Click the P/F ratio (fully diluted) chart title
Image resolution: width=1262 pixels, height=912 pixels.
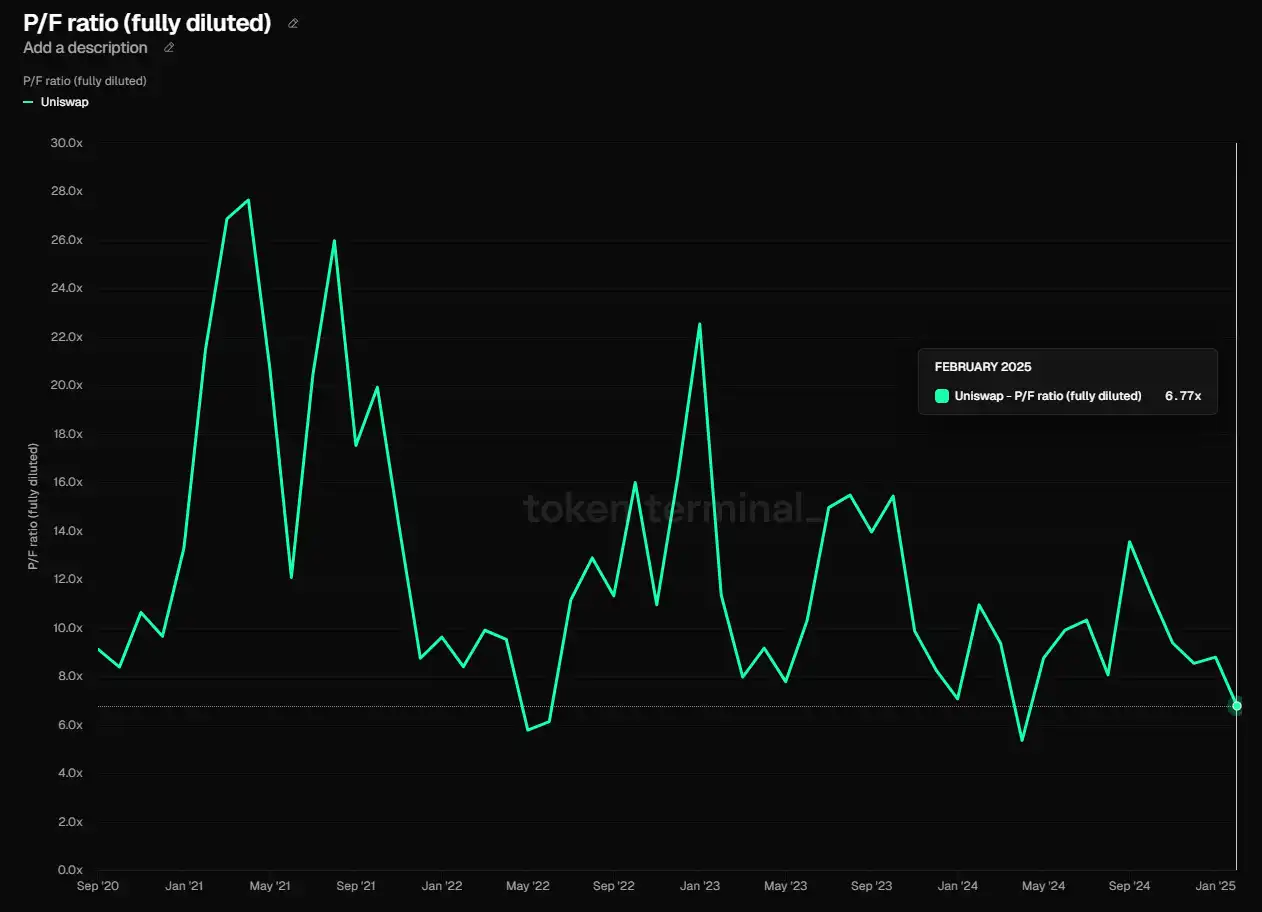point(147,23)
